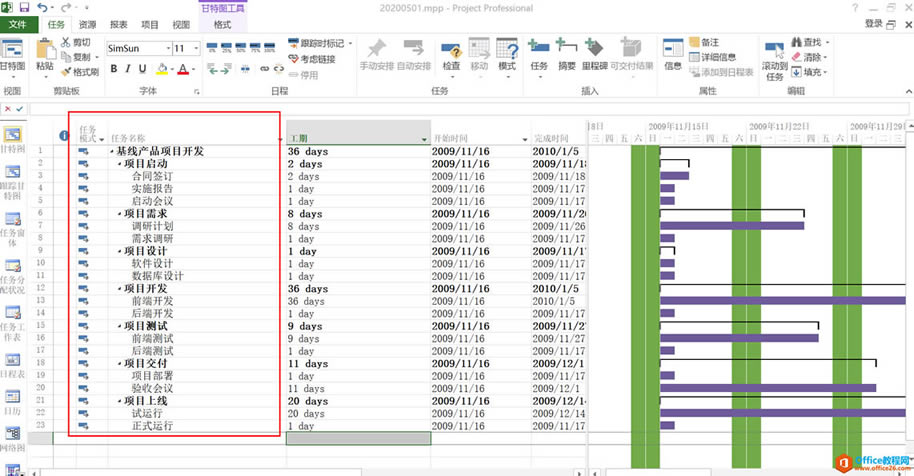Viewport: 914px width, 476px height.
Task: Toggle underline formatting
Action: (x=142, y=69)
